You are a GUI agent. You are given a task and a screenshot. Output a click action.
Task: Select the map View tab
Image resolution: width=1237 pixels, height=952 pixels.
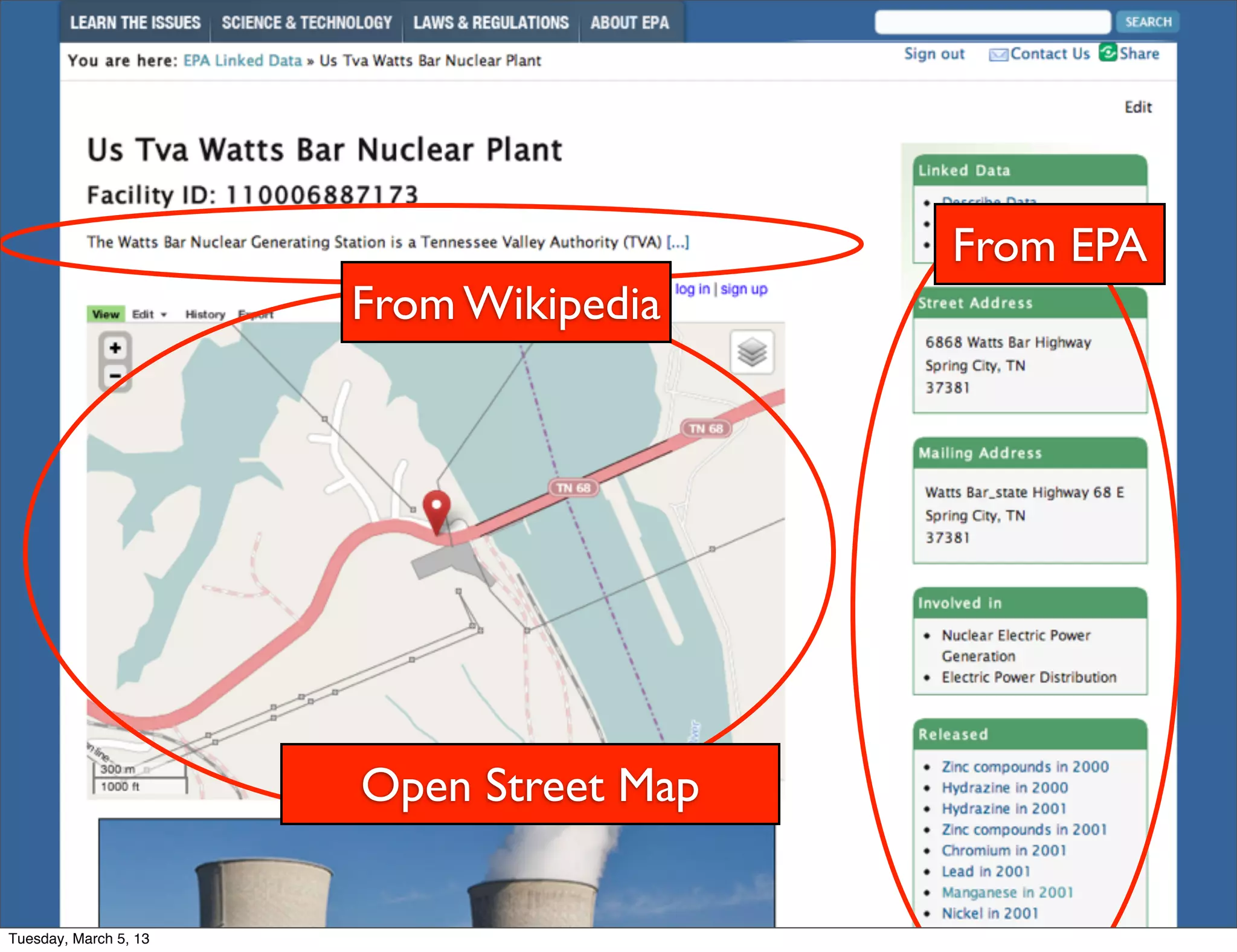pos(106,314)
